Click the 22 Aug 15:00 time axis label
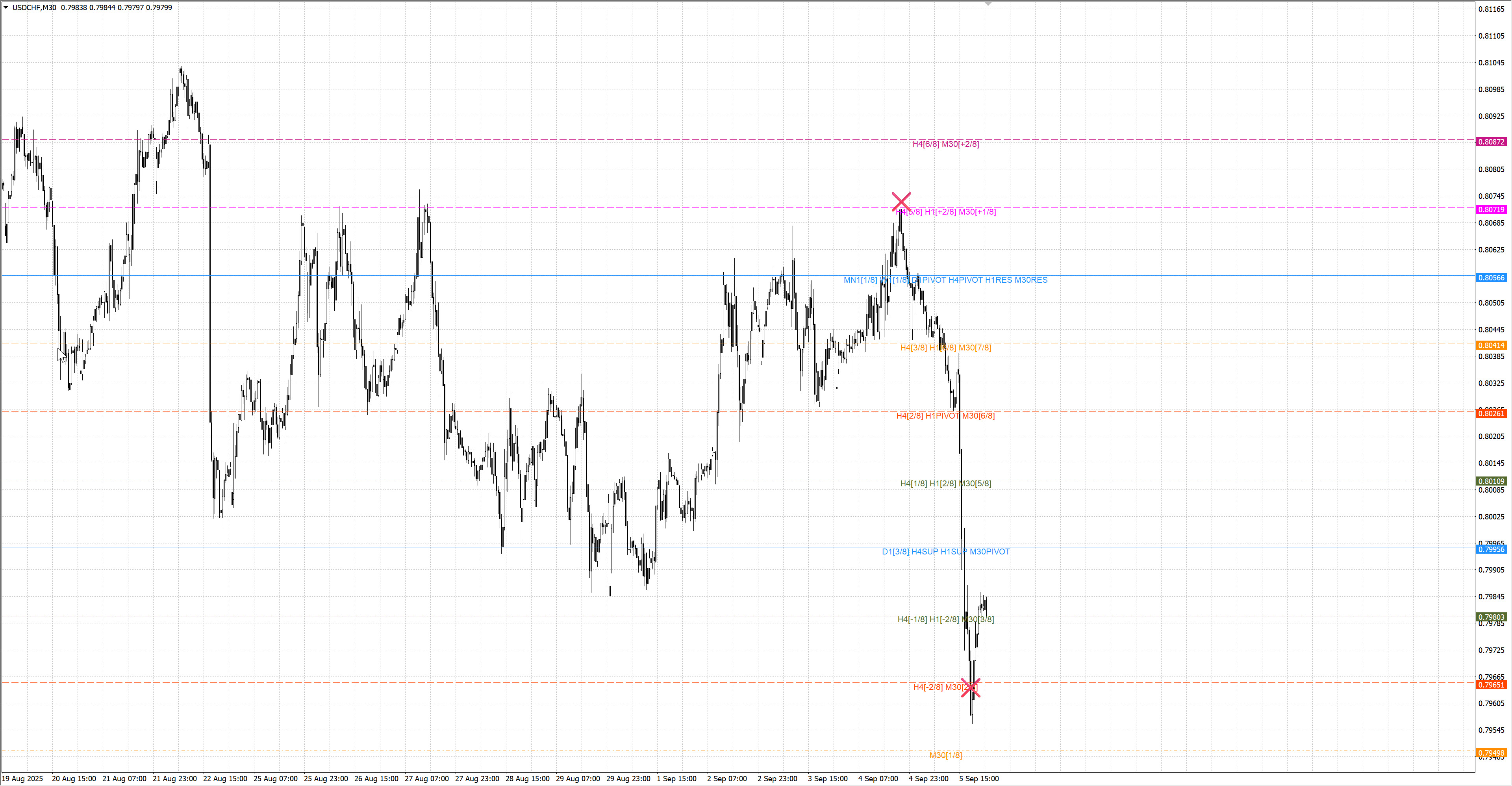This screenshot has height=786, width=1512. pos(225,779)
